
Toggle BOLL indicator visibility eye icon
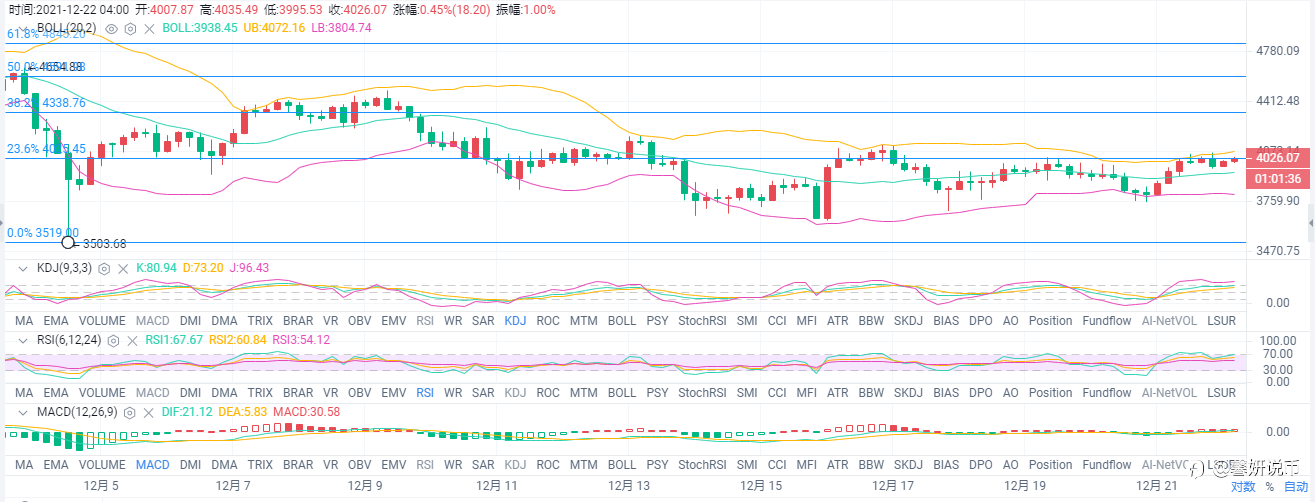[x=110, y=29]
